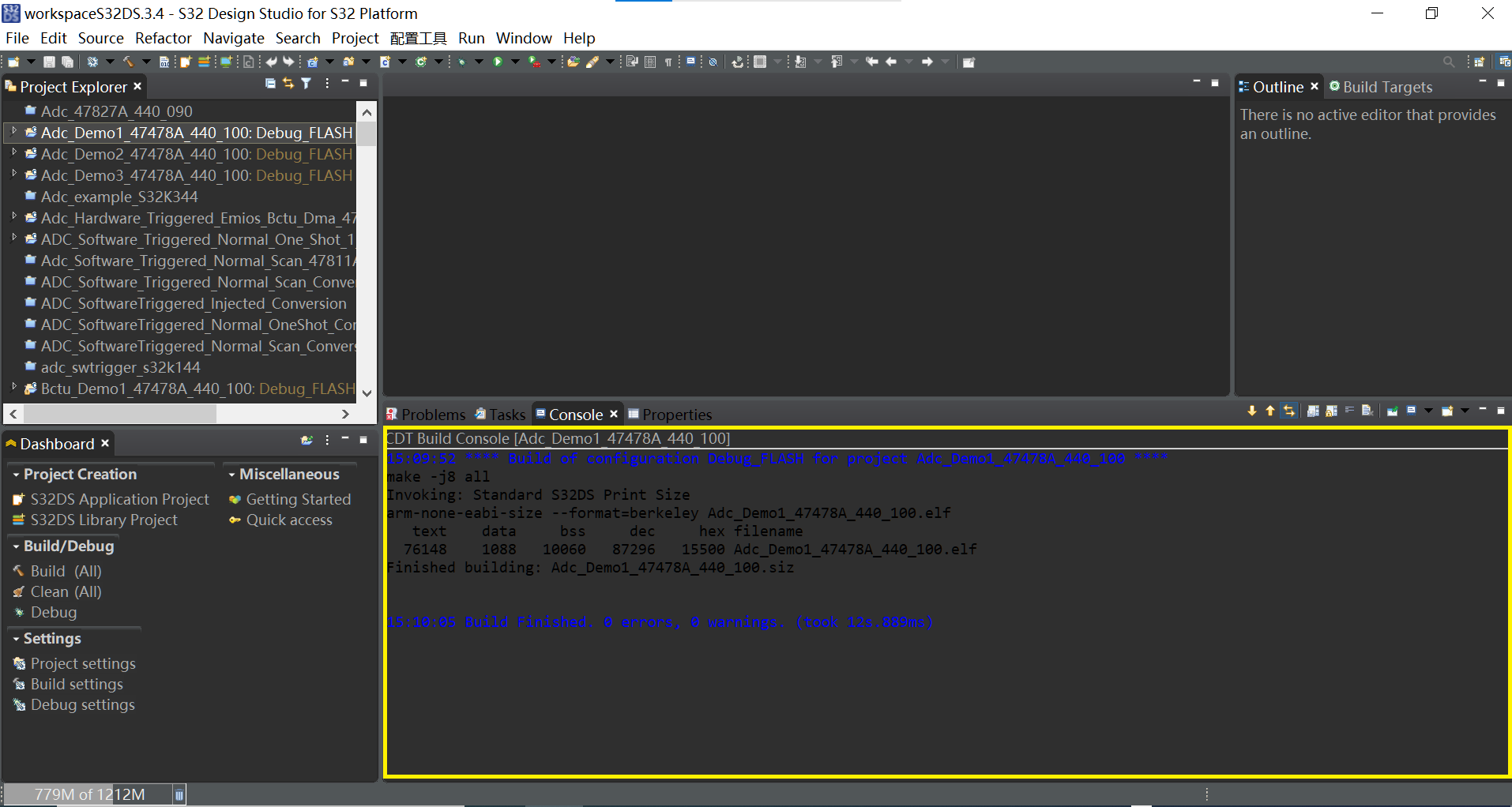Click the hammer Build icon in toolbar

[128, 62]
